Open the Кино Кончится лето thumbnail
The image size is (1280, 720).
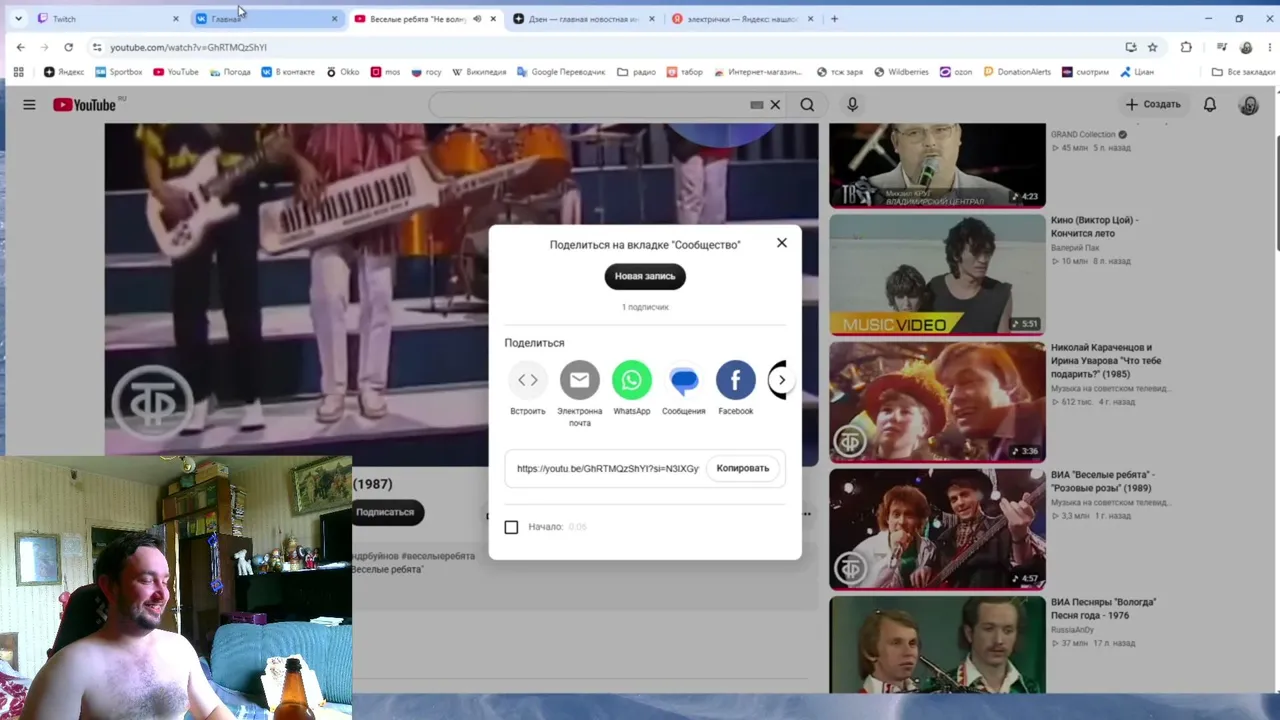coord(937,275)
